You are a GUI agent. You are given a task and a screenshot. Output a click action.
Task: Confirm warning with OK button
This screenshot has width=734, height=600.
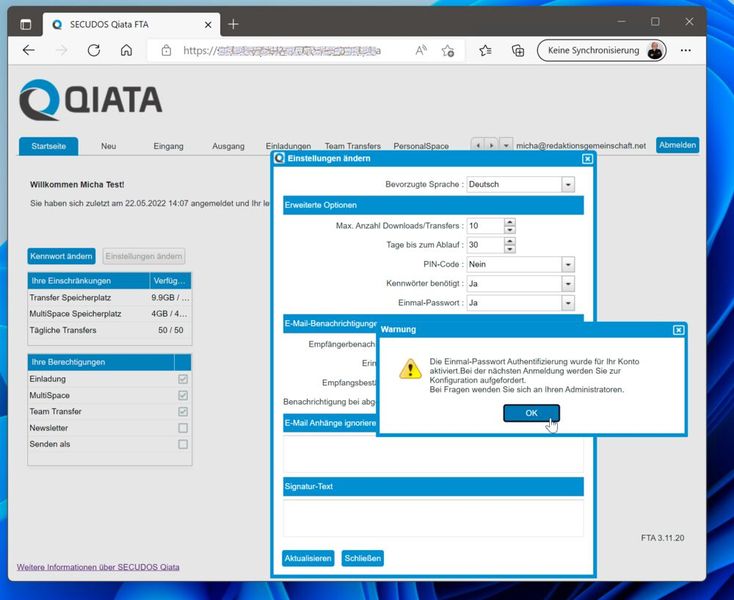531,413
